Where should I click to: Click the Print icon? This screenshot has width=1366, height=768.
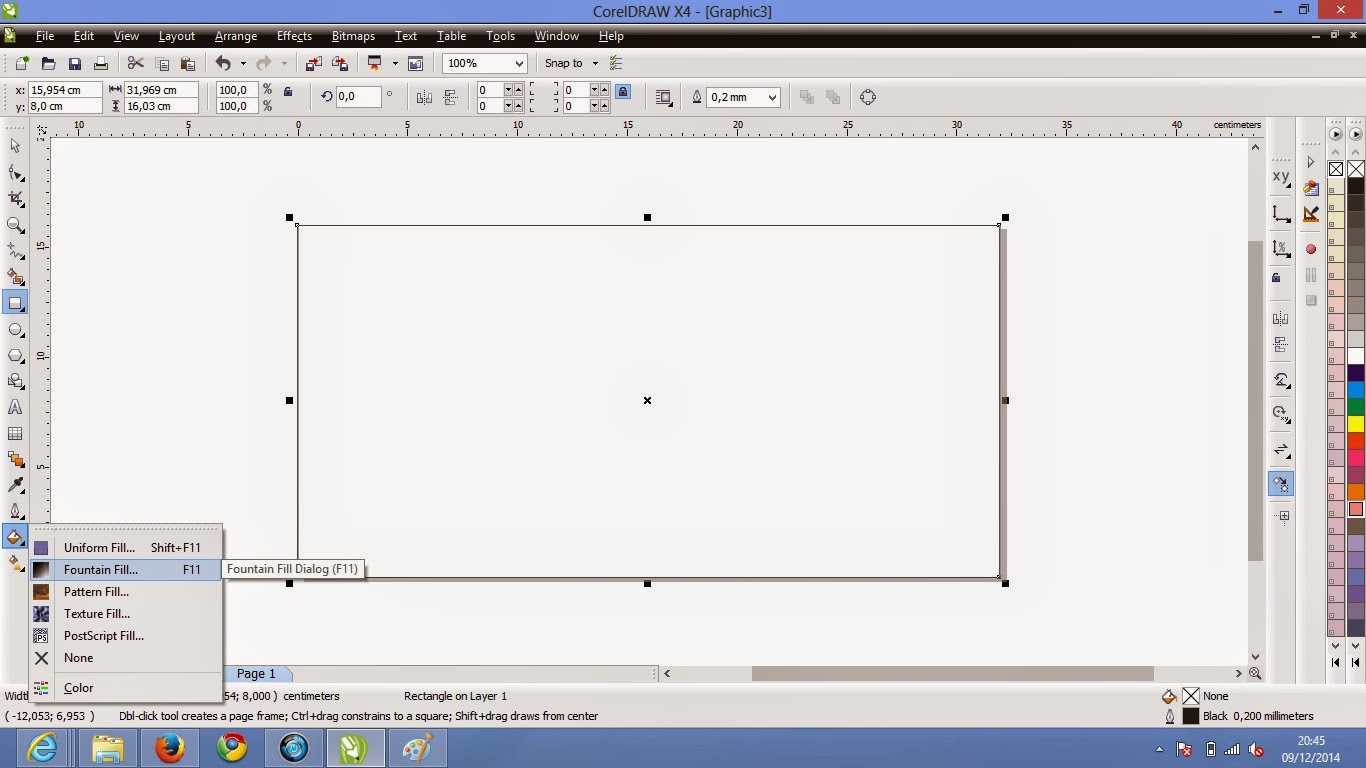(x=100, y=63)
